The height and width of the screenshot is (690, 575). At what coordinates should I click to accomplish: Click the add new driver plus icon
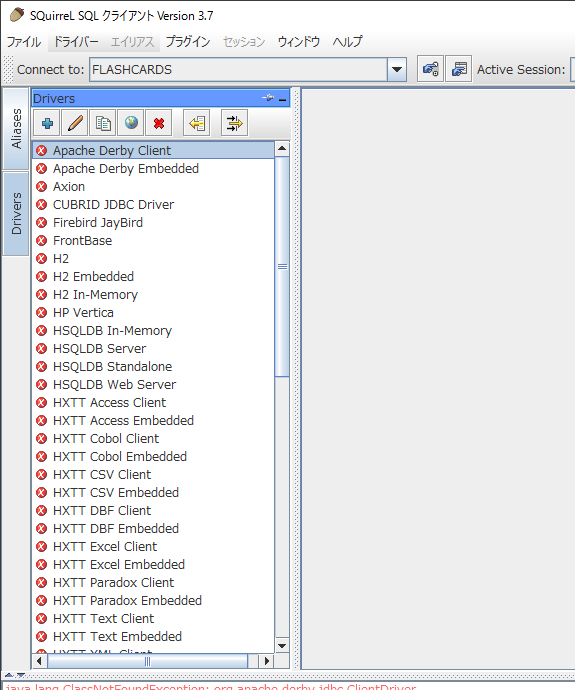(x=47, y=123)
